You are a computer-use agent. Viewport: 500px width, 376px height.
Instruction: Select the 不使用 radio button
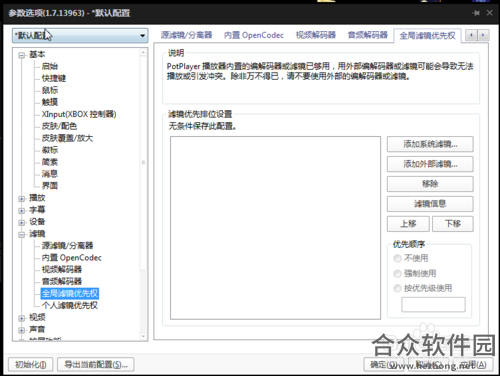point(397,258)
